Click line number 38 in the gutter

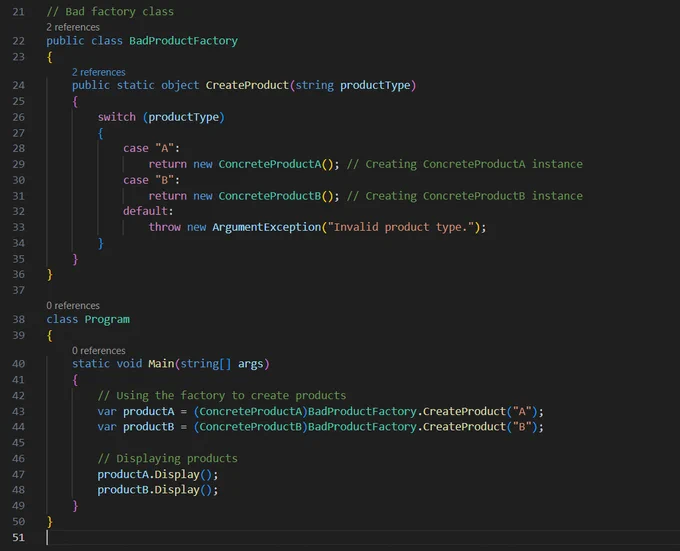[19, 320]
